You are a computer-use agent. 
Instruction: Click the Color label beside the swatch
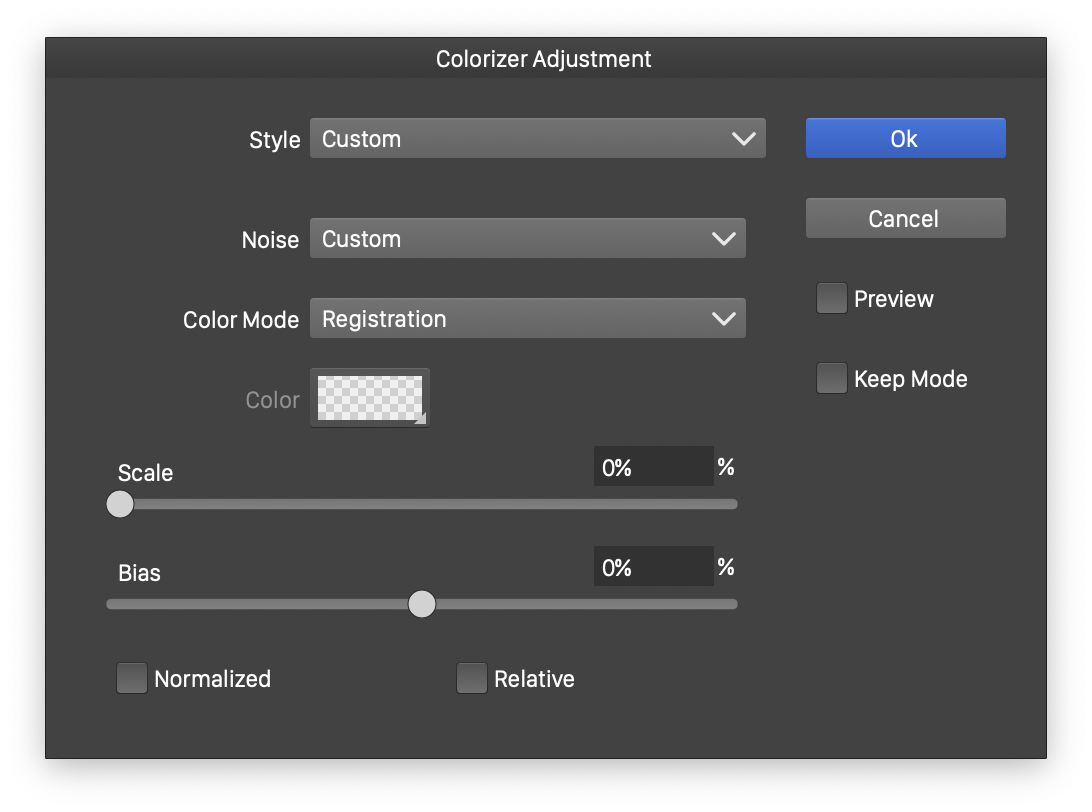pos(272,400)
